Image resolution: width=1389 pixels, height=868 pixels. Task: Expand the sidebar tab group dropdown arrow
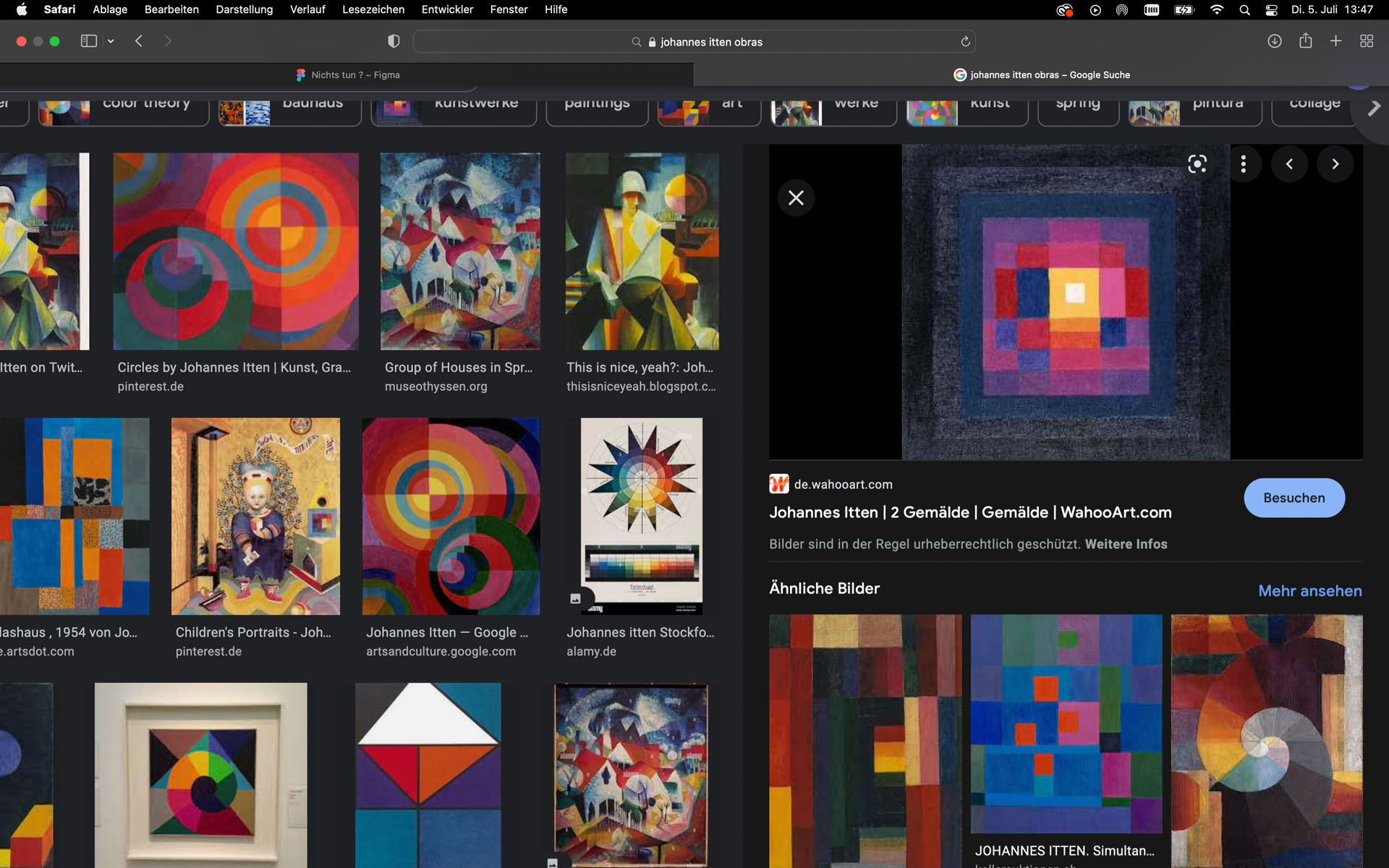pos(111,41)
